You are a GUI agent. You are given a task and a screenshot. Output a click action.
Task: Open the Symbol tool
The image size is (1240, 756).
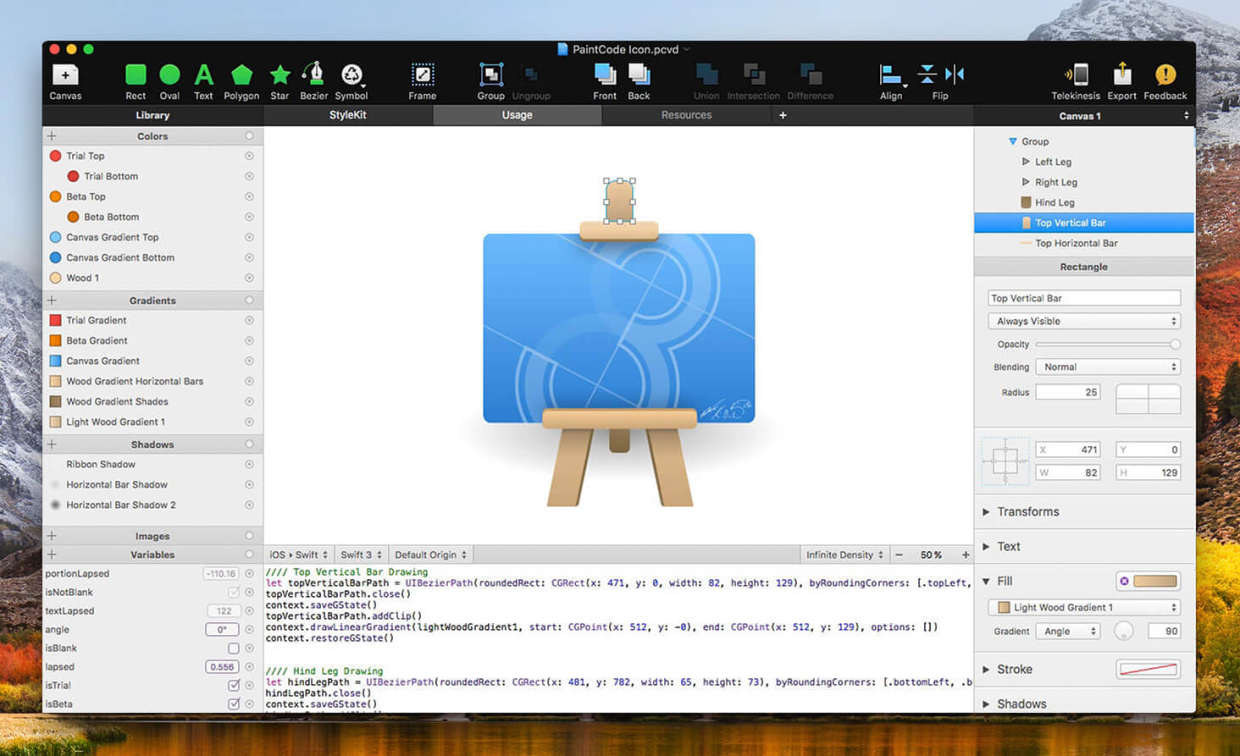point(351,81)
